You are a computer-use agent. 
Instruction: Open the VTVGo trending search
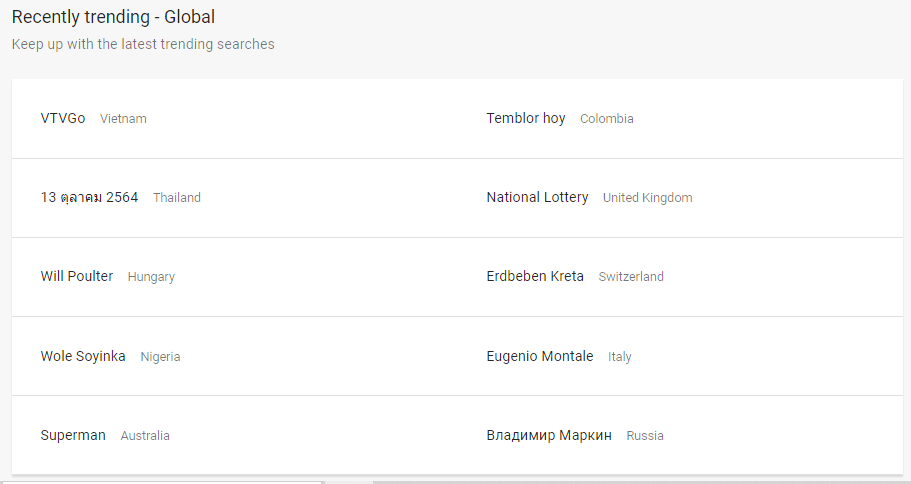63,119
